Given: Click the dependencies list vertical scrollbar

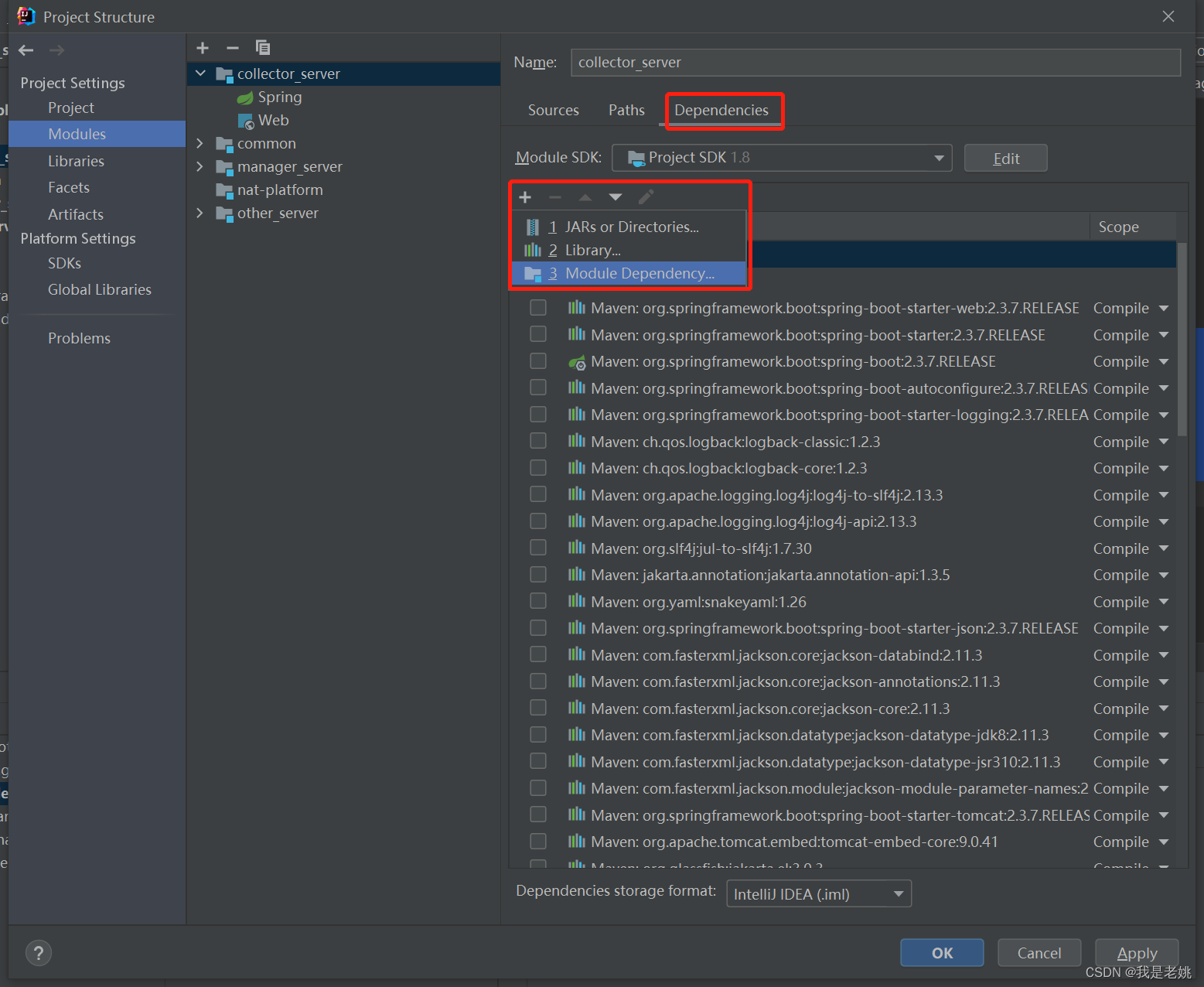Looking at the screenshot, I should coord(1181,339).
